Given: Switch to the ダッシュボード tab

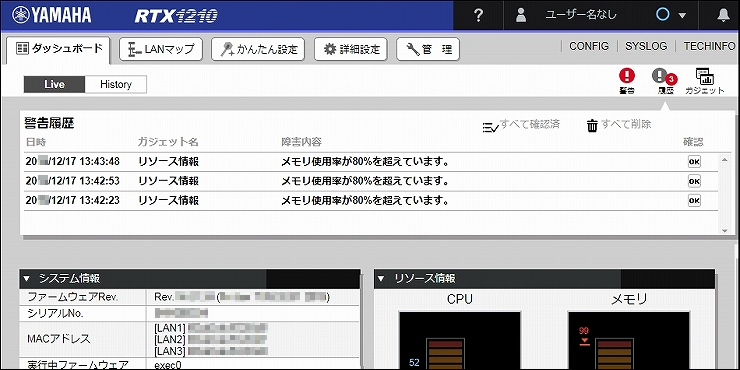Looking at the screenshot, I should [58, 49].
